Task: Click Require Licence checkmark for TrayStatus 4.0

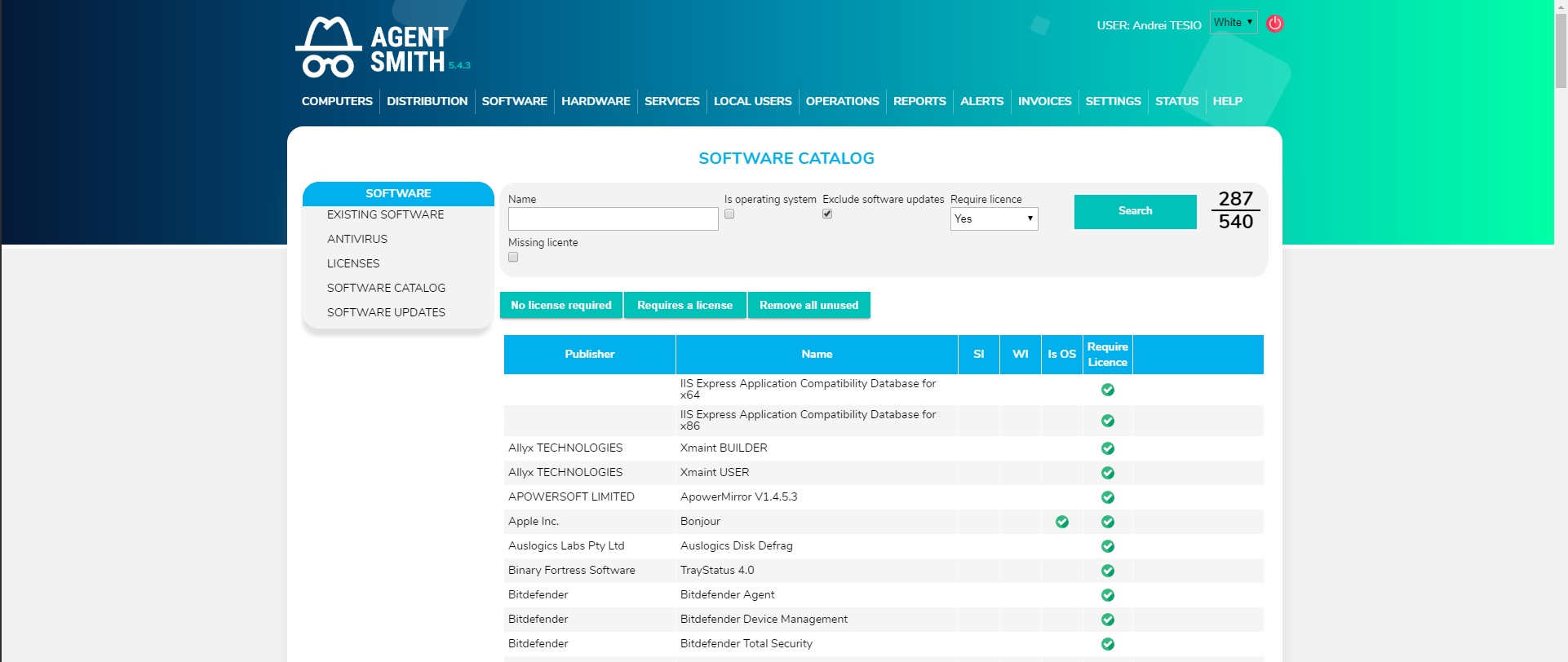Action: click(1107, 571)
